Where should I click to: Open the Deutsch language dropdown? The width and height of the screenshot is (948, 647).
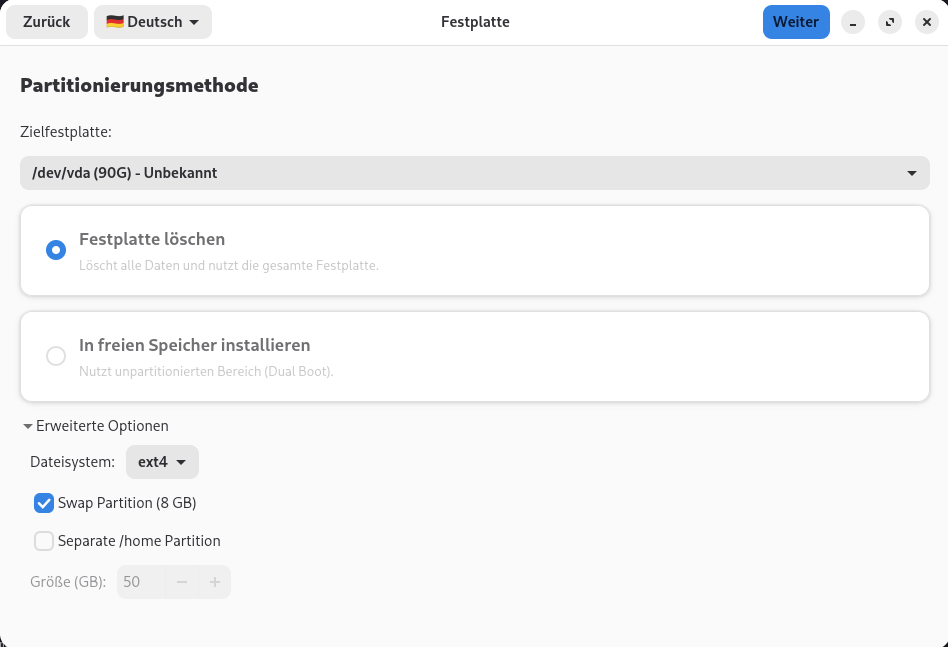(153, 22)
